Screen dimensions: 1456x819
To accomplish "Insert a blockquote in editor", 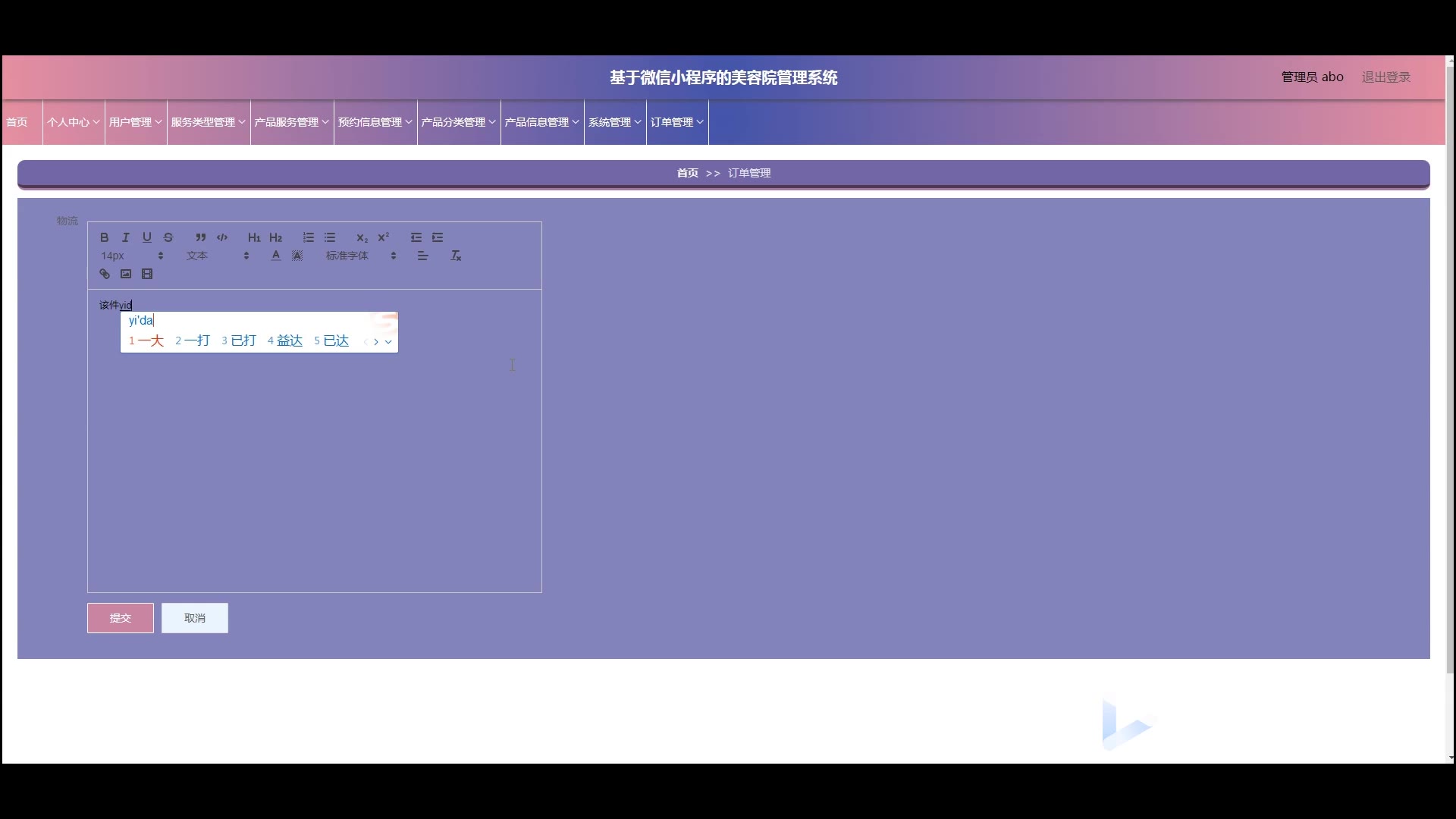I will [200, 237].
